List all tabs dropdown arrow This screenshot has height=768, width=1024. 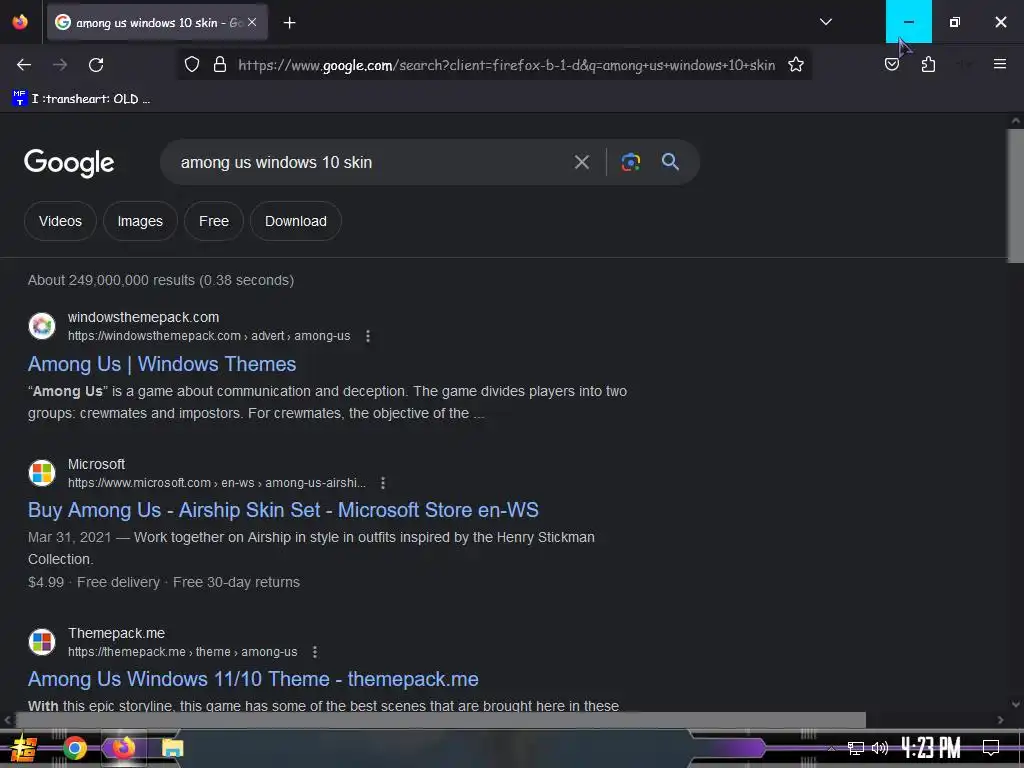click(825, 22)
